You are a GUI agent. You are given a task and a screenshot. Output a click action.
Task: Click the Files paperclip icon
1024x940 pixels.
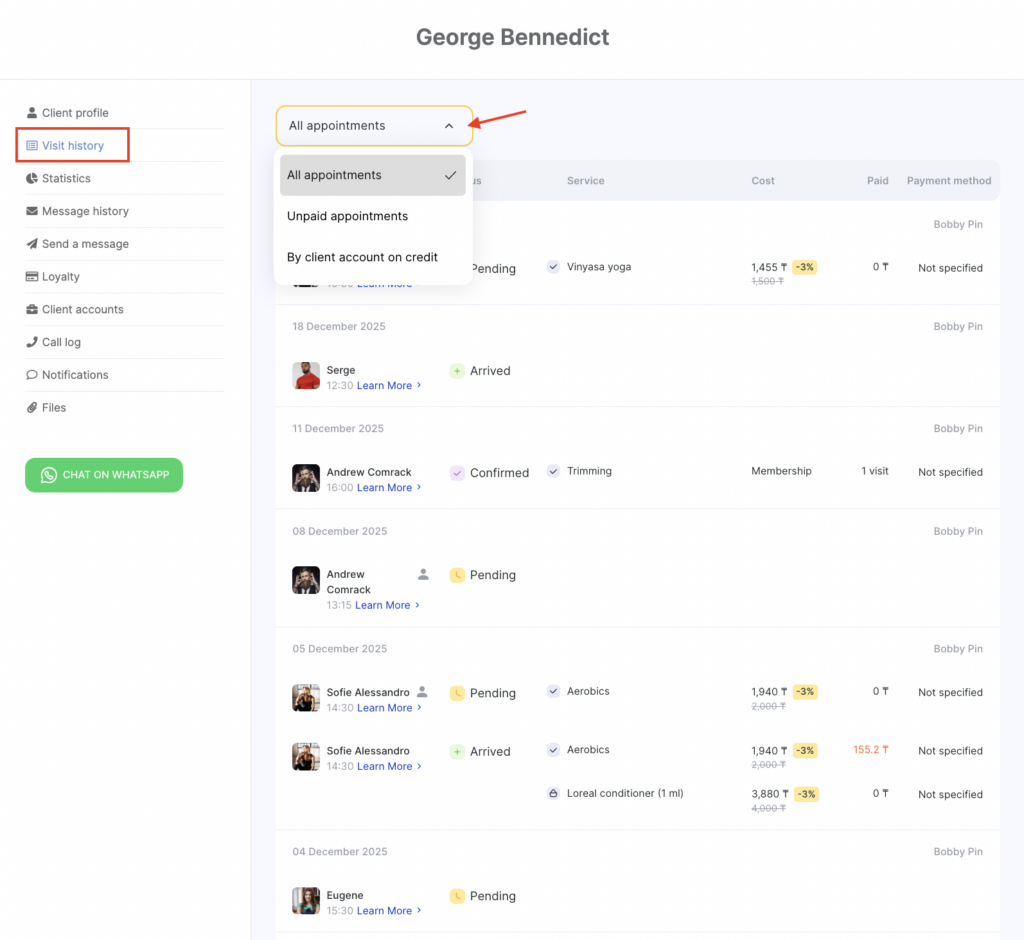click(32, 408)
